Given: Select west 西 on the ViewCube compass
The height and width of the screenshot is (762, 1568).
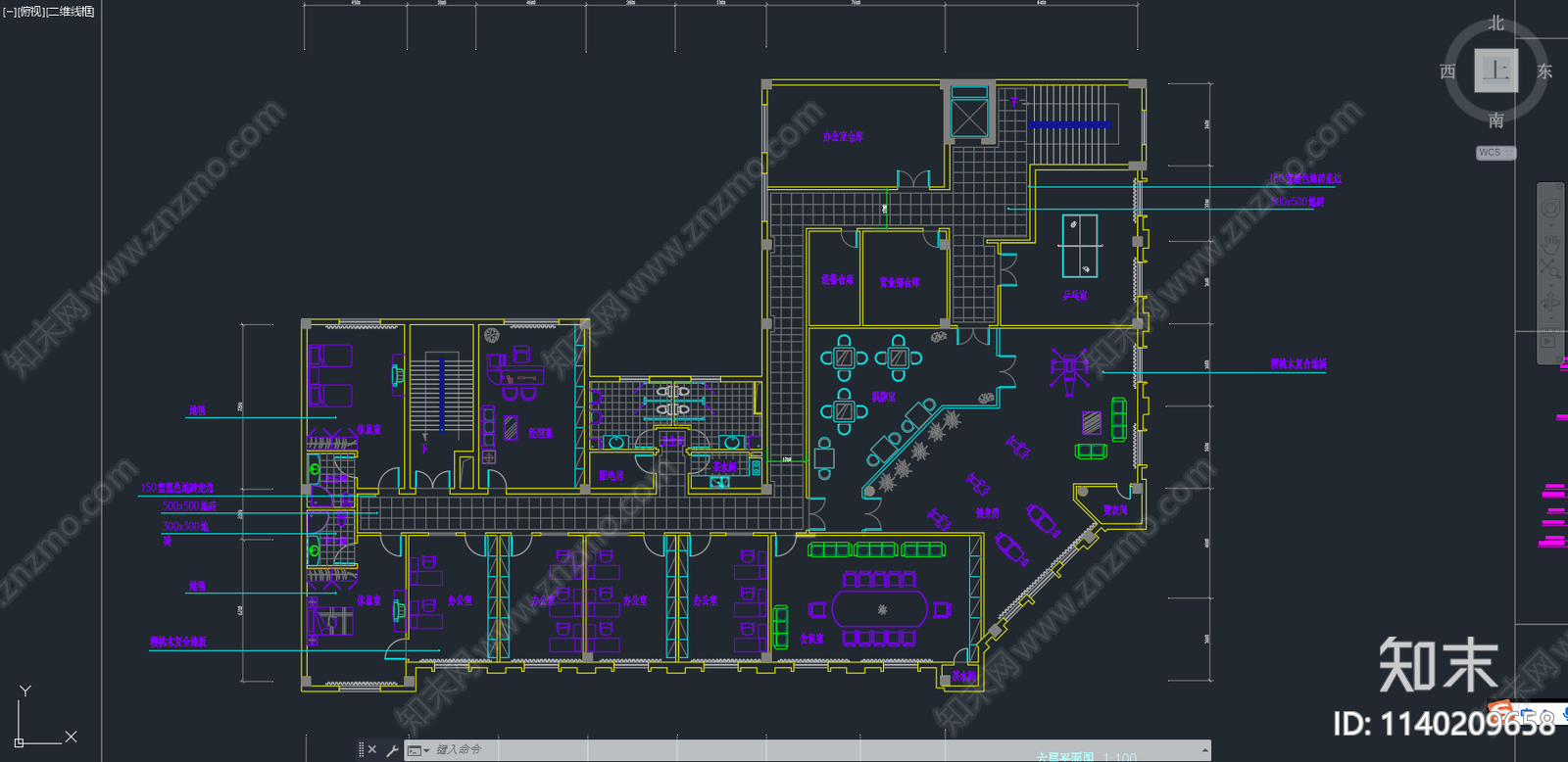Looking at the screenshot, I should point(1447,71).
